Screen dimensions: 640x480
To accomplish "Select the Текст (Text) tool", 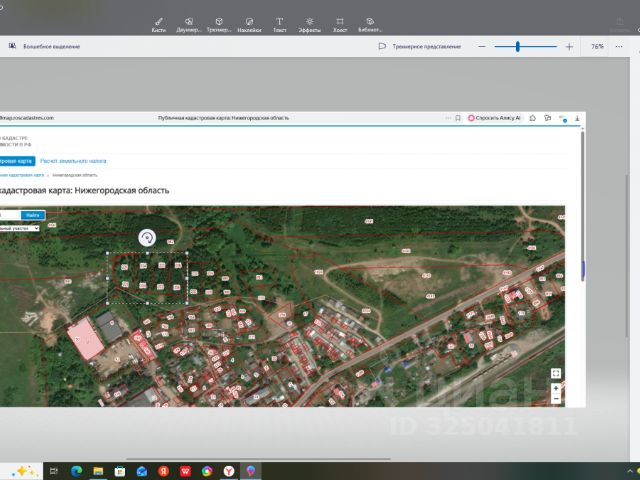I will coord(279,23).
